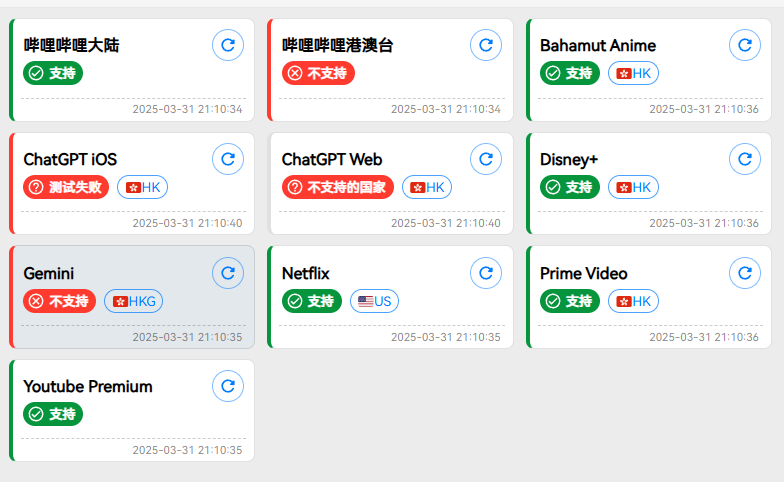Select the Disney+ title
Viewport: 784px width, 482px height.
[x=569, y=160]
